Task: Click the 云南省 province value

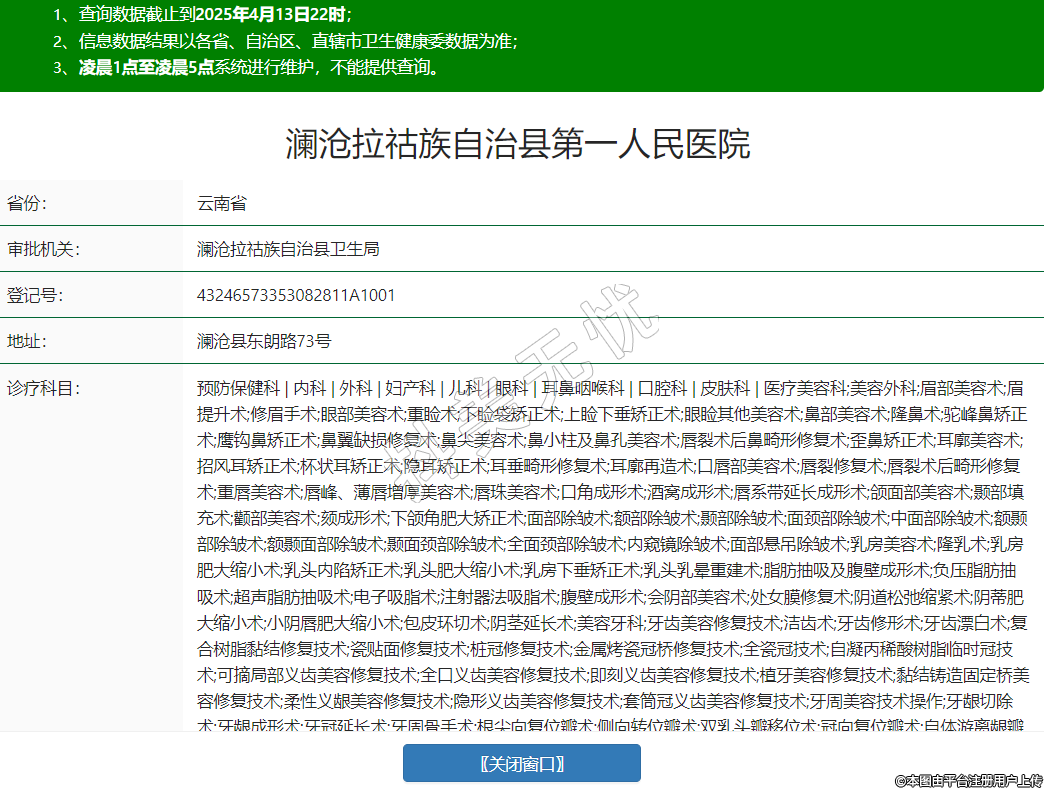Action: [222, 203]
